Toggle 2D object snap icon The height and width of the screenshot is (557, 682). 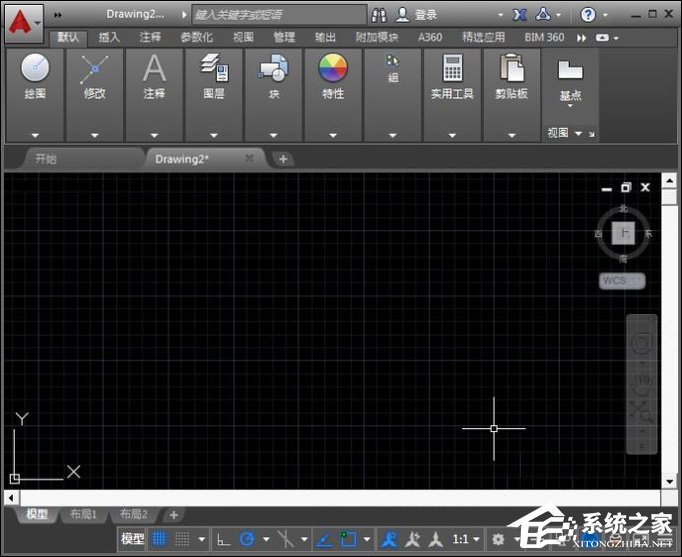tap(348, 539)
